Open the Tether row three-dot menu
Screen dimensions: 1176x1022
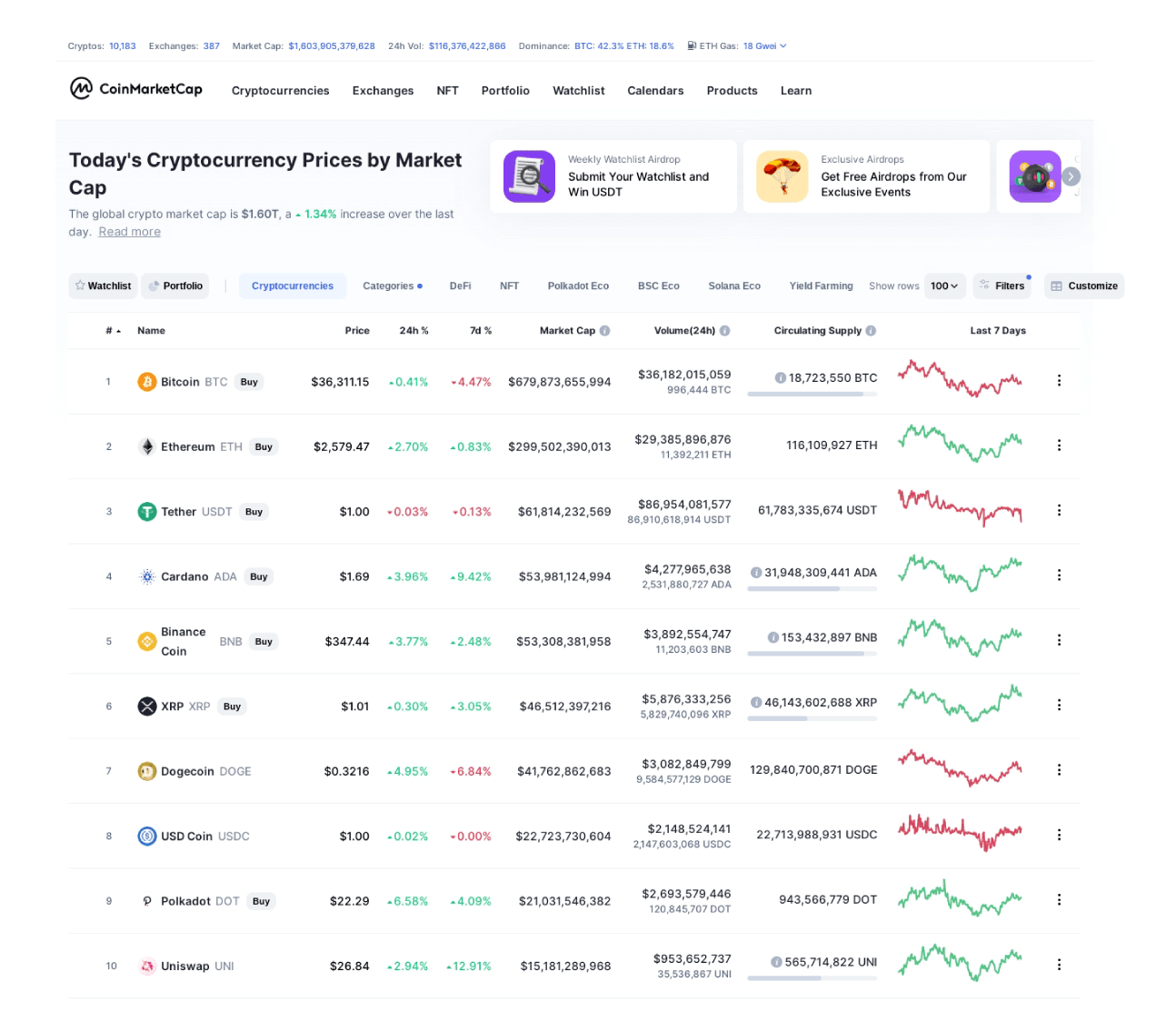pyautogui.click(x=1059, y=510)
